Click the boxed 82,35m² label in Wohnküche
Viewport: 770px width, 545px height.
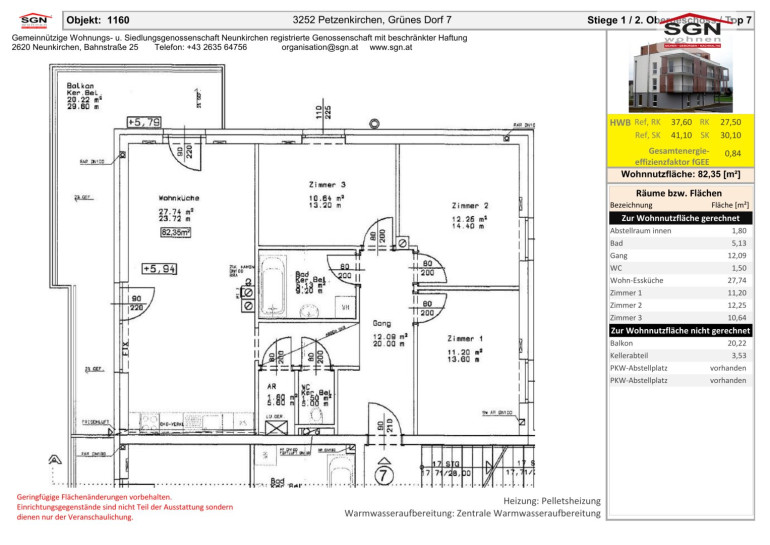pos(175,232)
